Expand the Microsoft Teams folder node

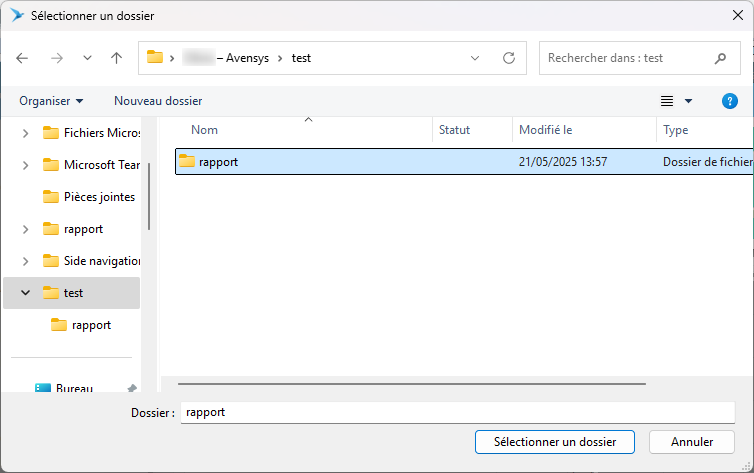25,165
